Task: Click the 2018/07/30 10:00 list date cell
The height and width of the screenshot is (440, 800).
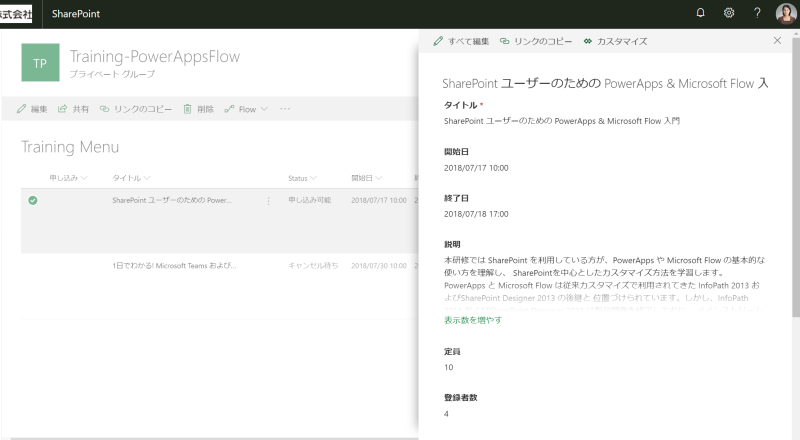Action: point(379,265)
